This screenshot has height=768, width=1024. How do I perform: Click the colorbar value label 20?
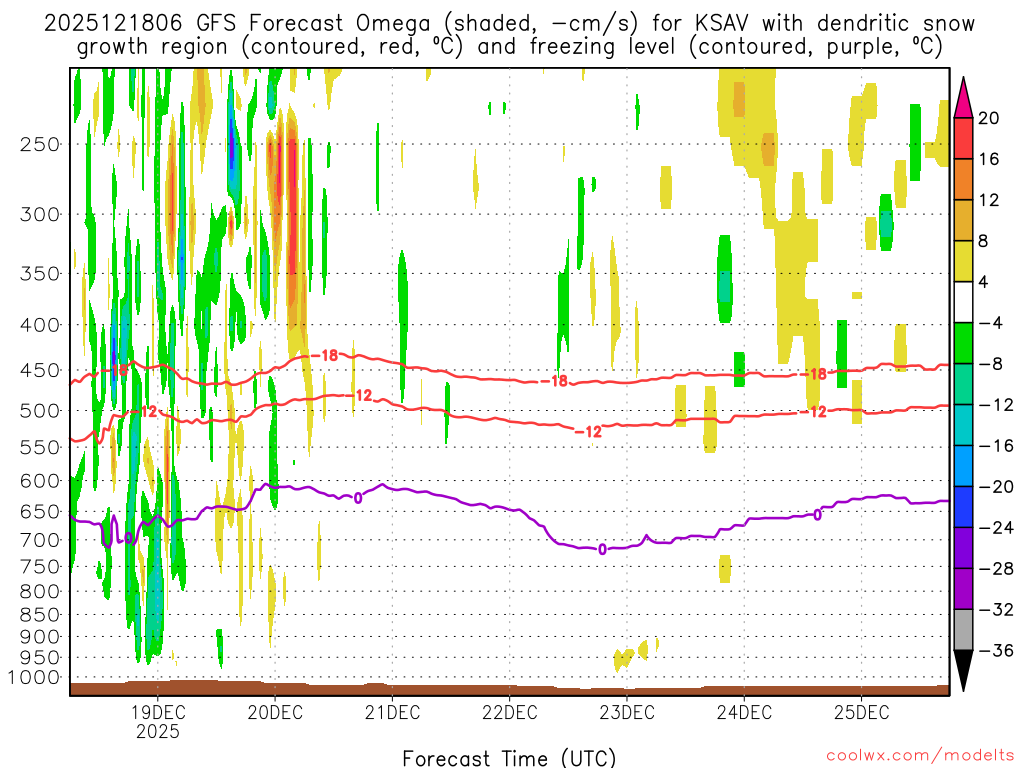(x=989, y=118)
